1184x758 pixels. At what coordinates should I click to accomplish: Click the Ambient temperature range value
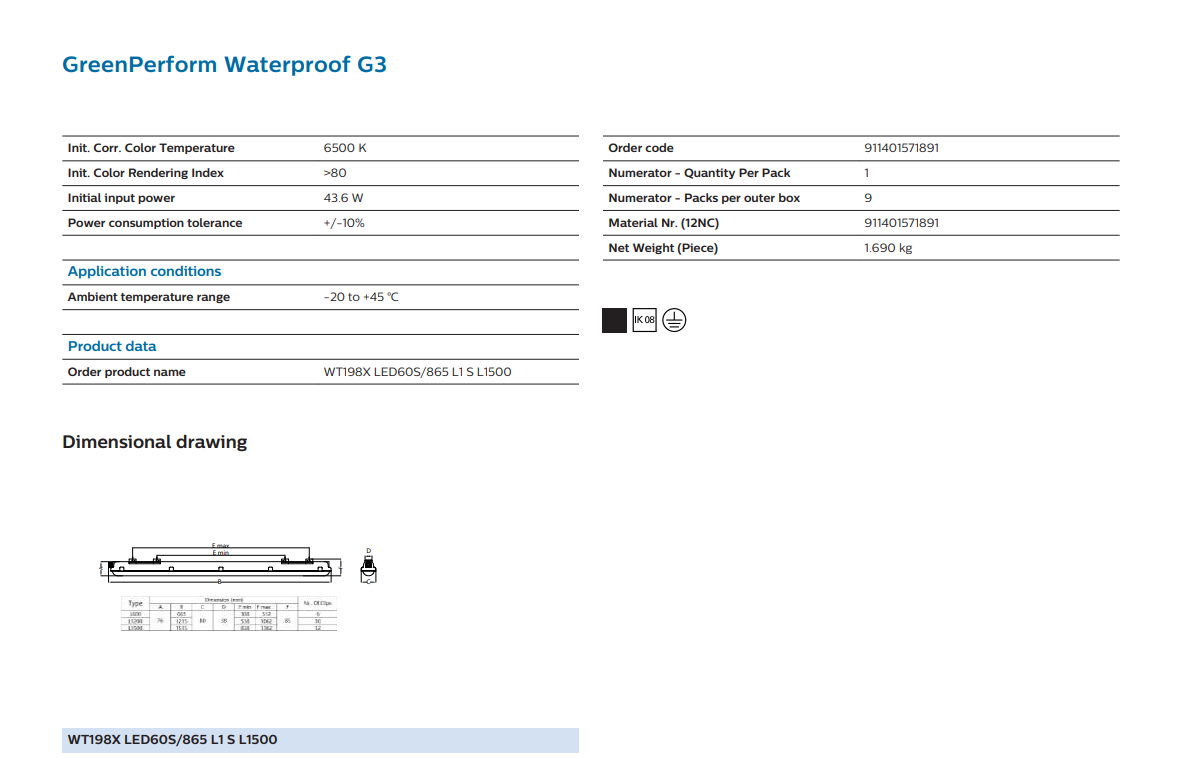(x=361, y=297)
